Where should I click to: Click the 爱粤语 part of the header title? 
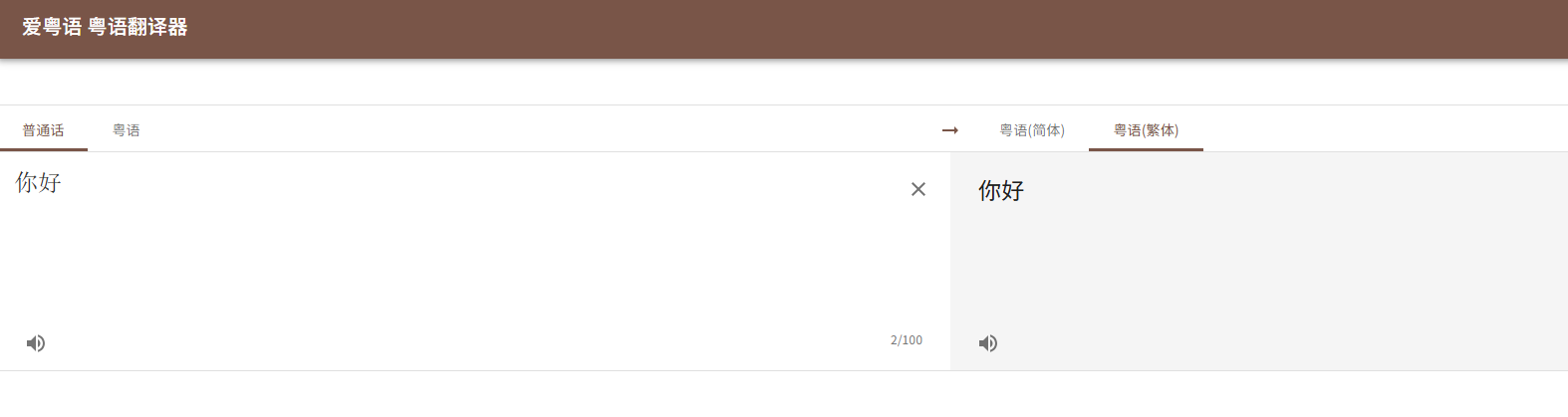52,27
